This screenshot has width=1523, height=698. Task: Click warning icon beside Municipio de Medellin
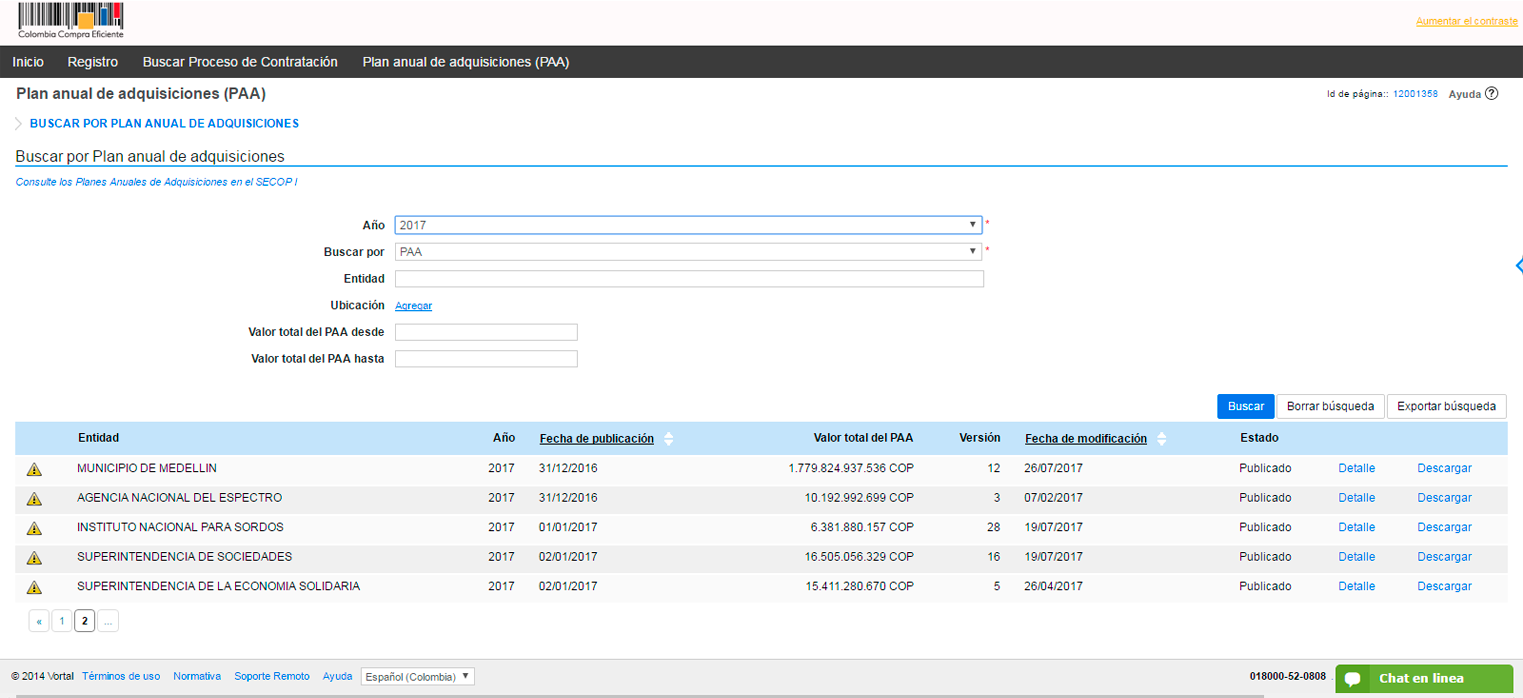pos(34,469)
